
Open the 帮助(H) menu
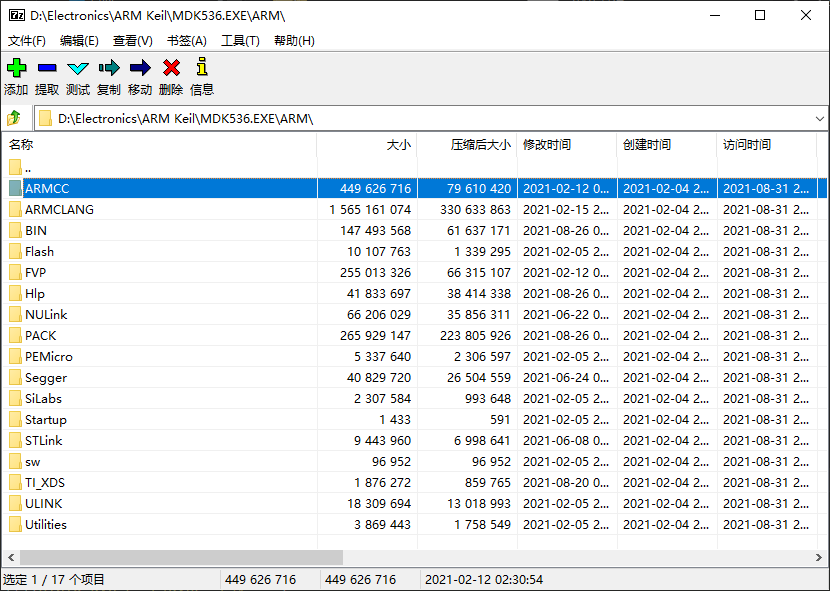coord(294,41)
